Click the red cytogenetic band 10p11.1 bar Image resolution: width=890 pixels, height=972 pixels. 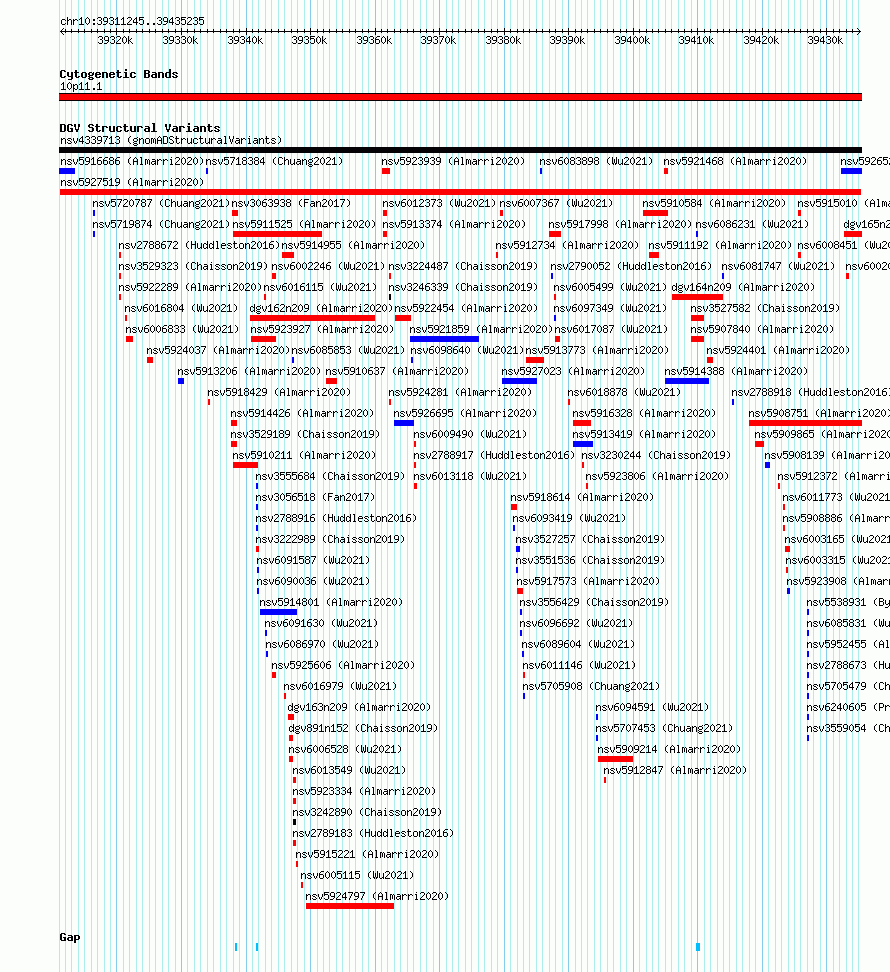pos(460,97)
